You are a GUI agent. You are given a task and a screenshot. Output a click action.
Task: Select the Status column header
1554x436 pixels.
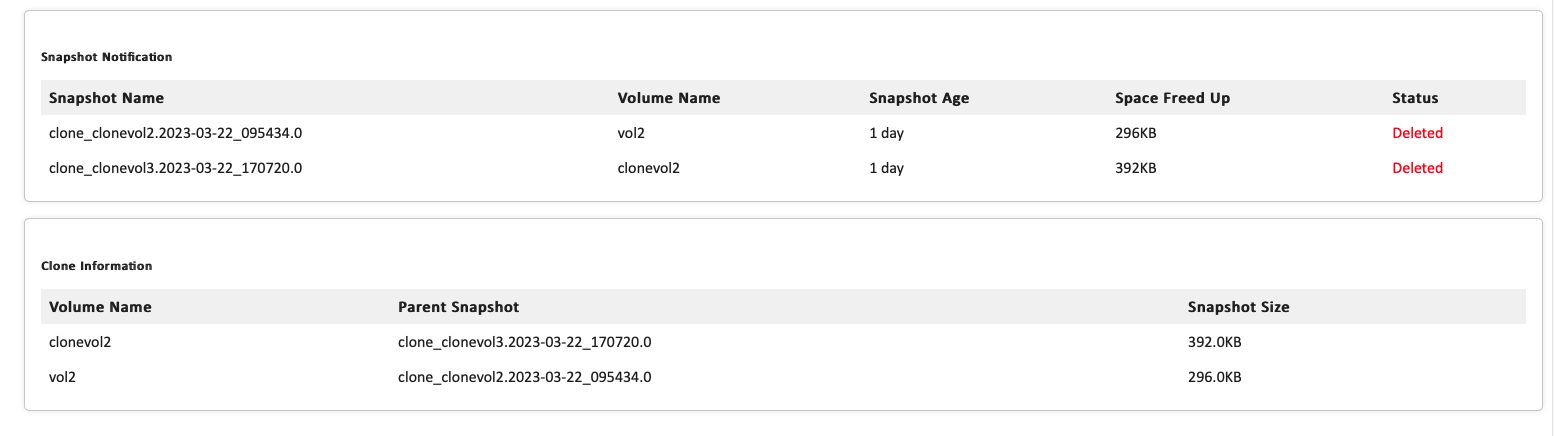(x=1414, y=98)
